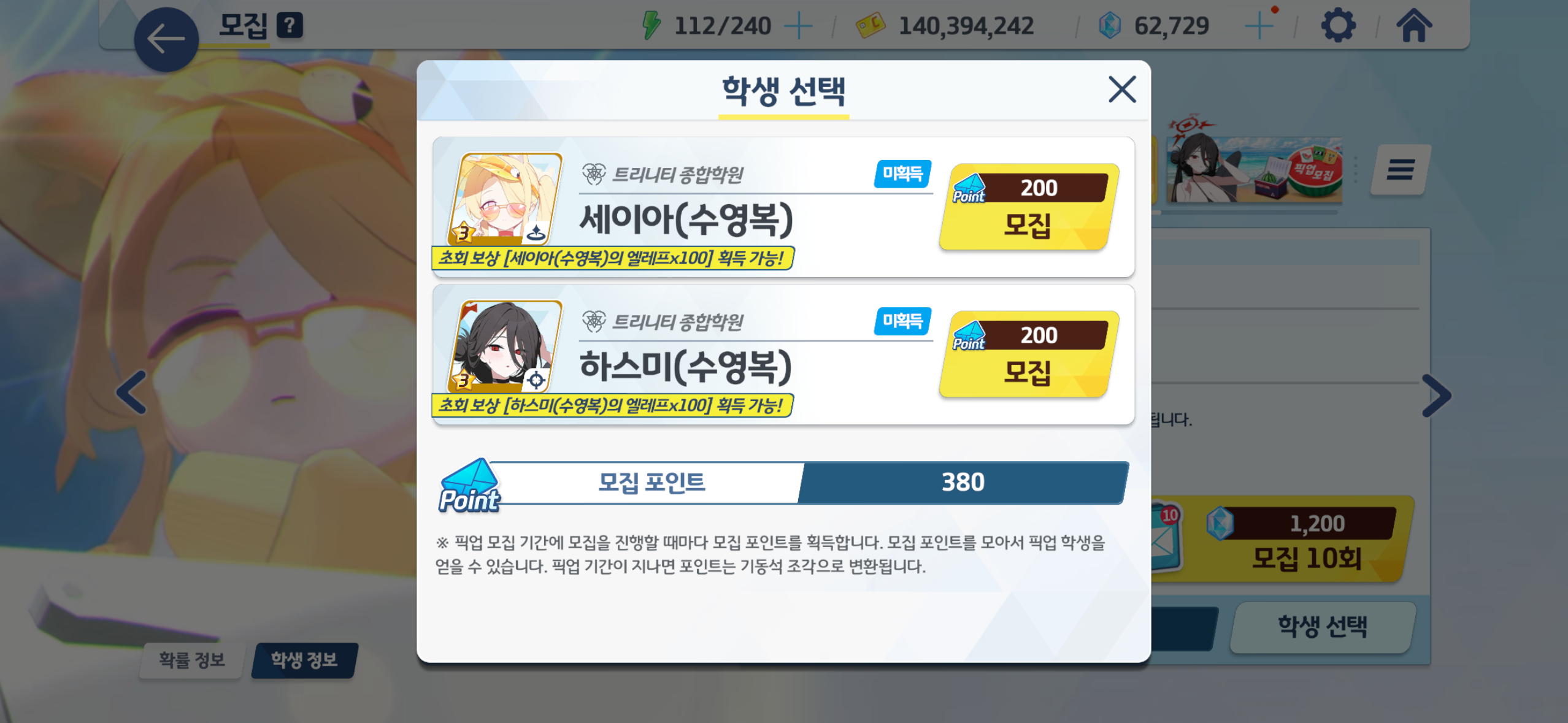Viewport: 1568px width, 723px height.
Task: Switch to the 학생 정보 tab
Action: [x=304, y=660]
